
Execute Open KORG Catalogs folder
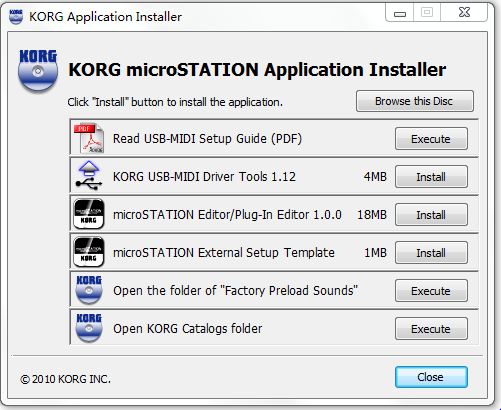pos(431,329)
